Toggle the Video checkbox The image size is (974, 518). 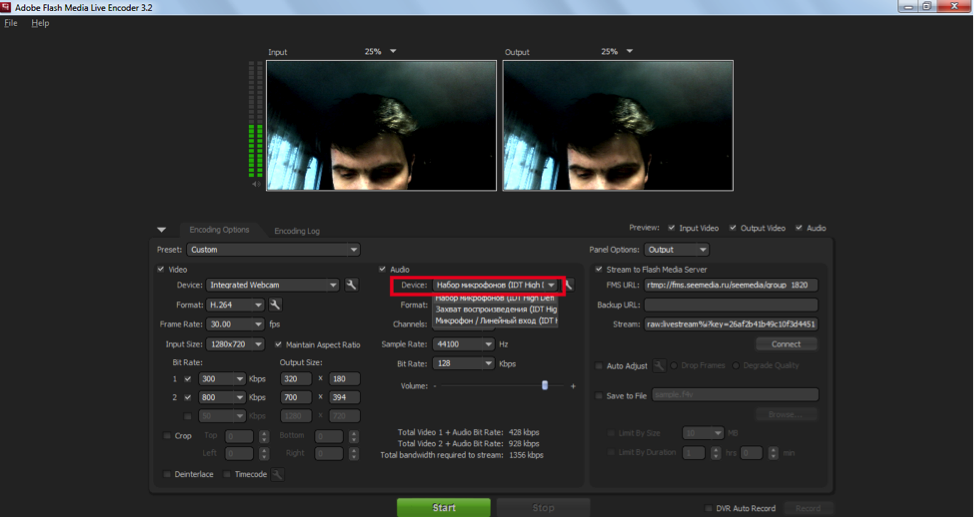click(x=161, y=270)
